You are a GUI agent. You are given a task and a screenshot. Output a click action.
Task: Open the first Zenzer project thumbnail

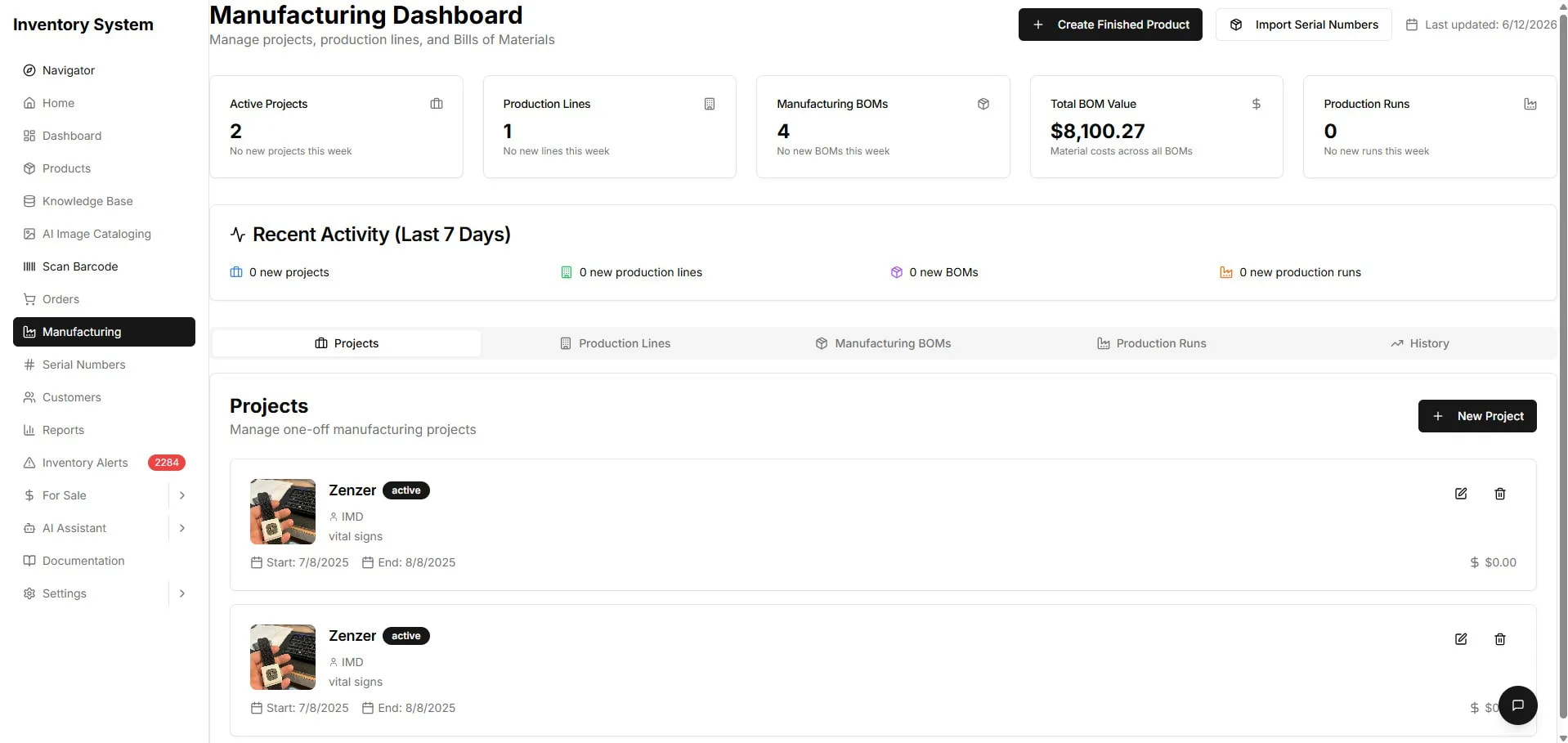coord(283,512)
